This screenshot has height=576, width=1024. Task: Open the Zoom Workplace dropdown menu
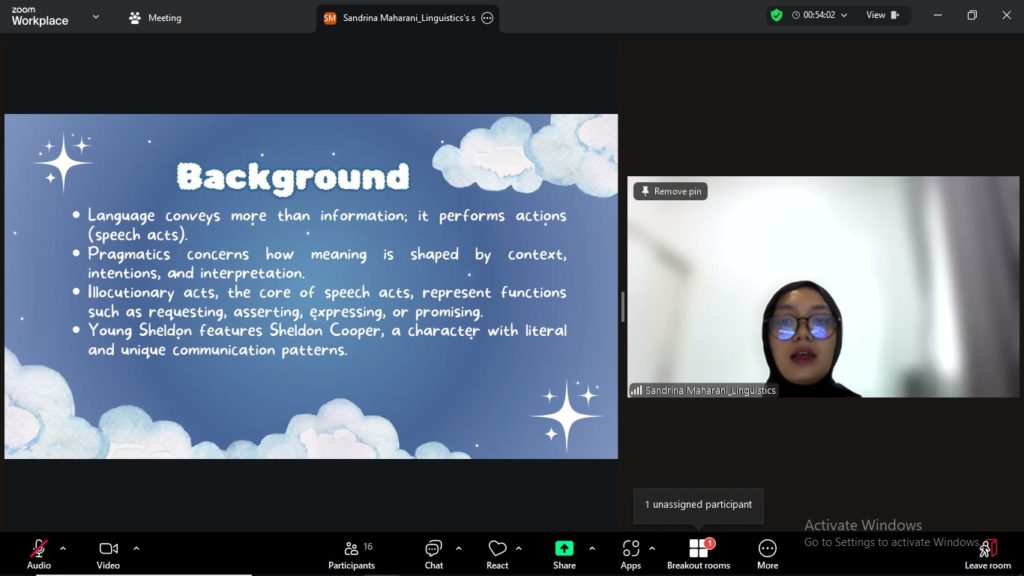coord(96,17)
